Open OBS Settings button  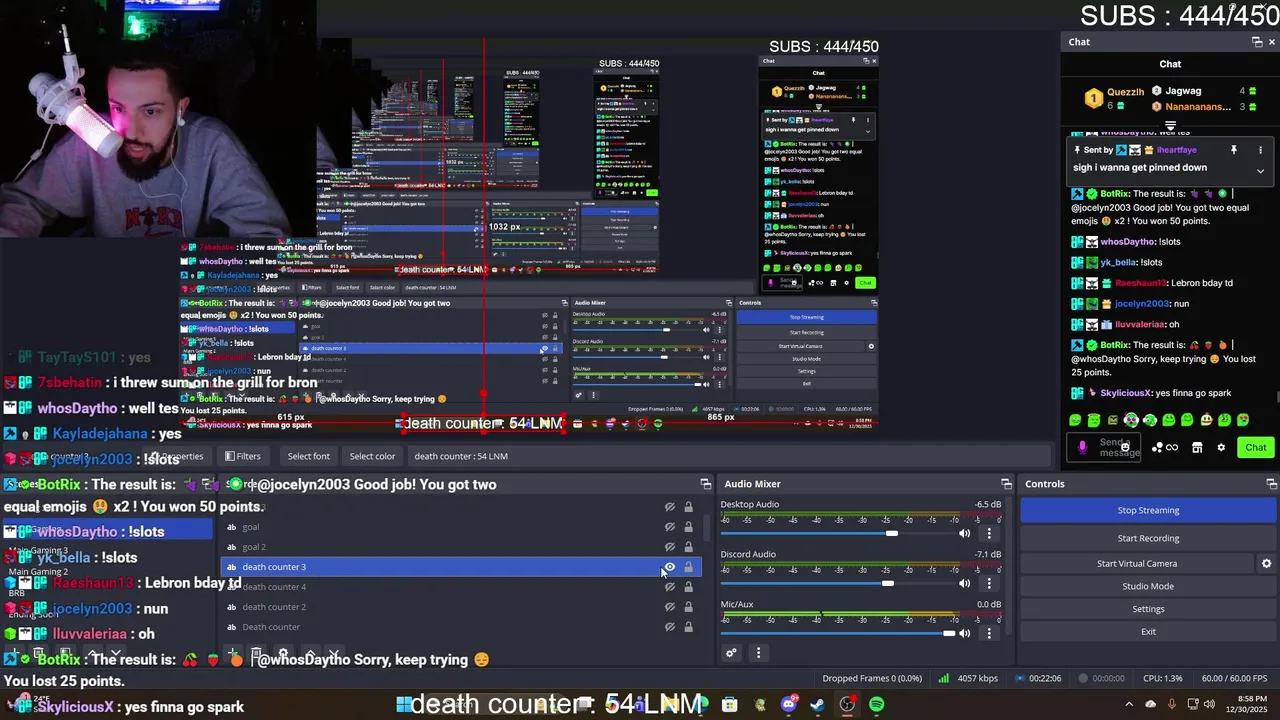coord(1148,609)
